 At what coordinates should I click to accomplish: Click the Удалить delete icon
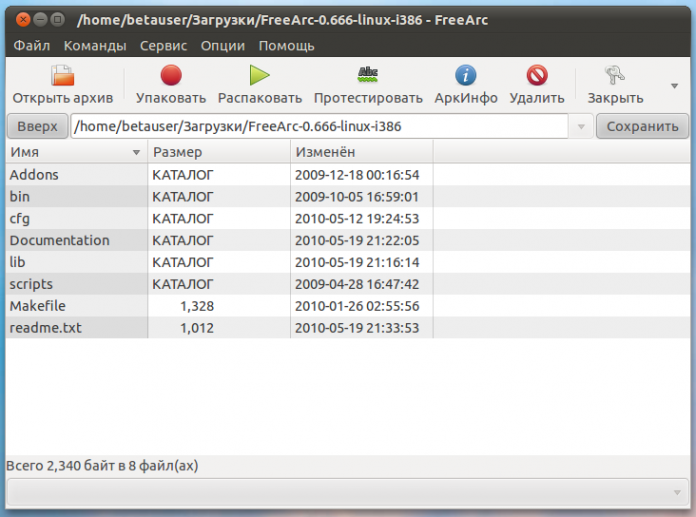pyautogui.click(x=537, y=75)
